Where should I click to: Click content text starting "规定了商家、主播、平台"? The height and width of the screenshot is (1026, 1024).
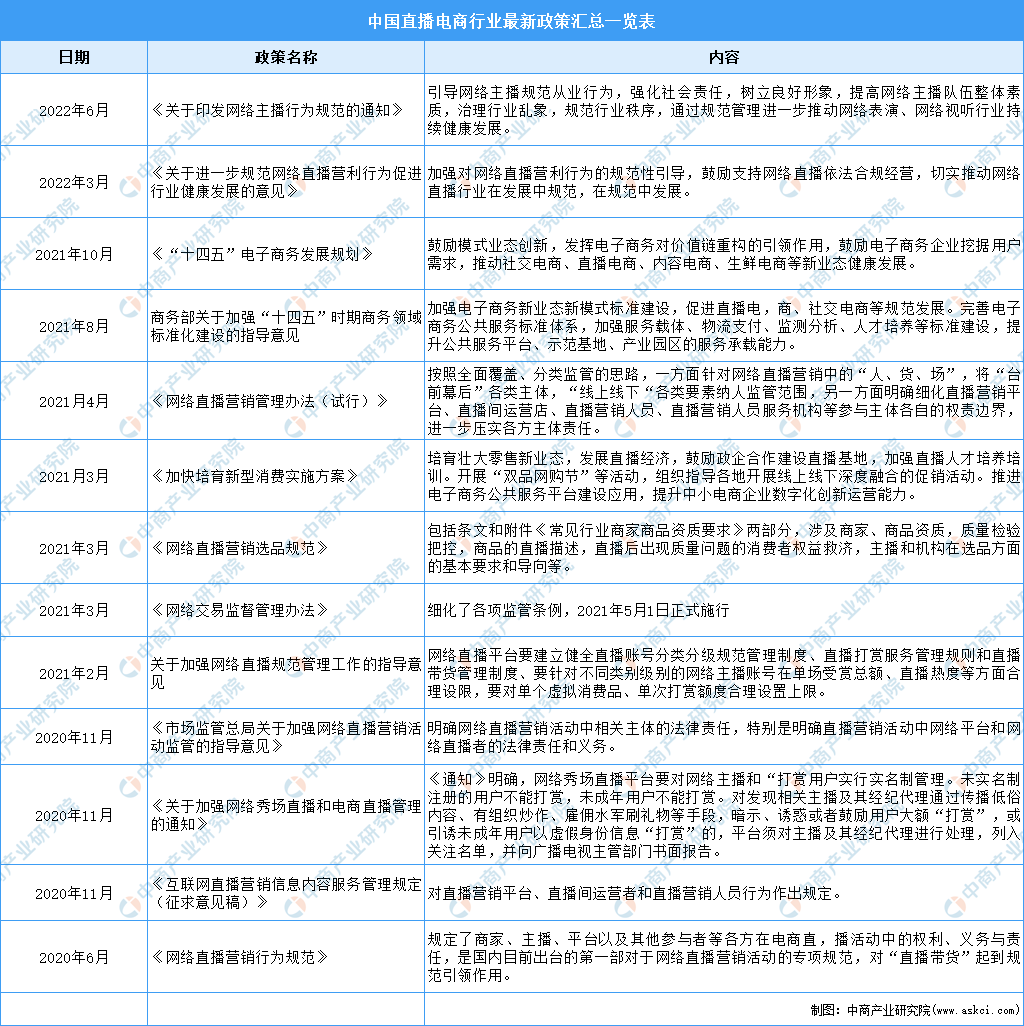coord(724,957)
